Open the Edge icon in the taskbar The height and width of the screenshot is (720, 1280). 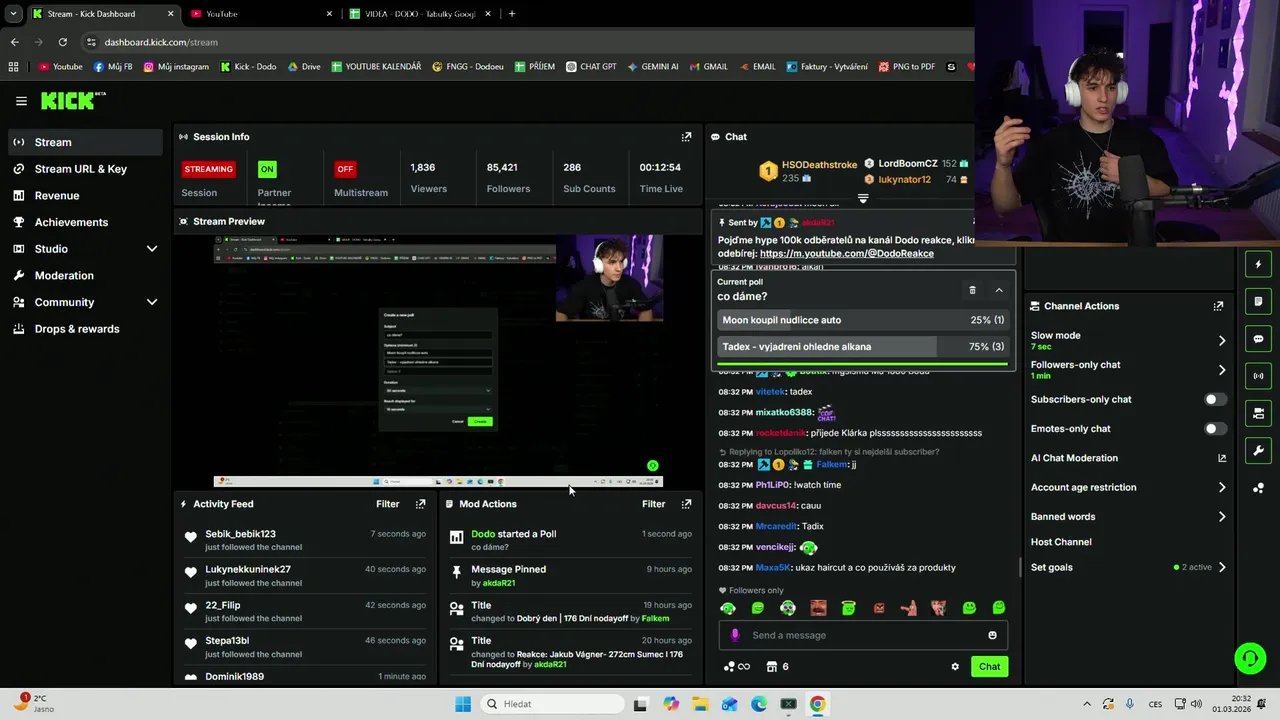tap(759, 704)
